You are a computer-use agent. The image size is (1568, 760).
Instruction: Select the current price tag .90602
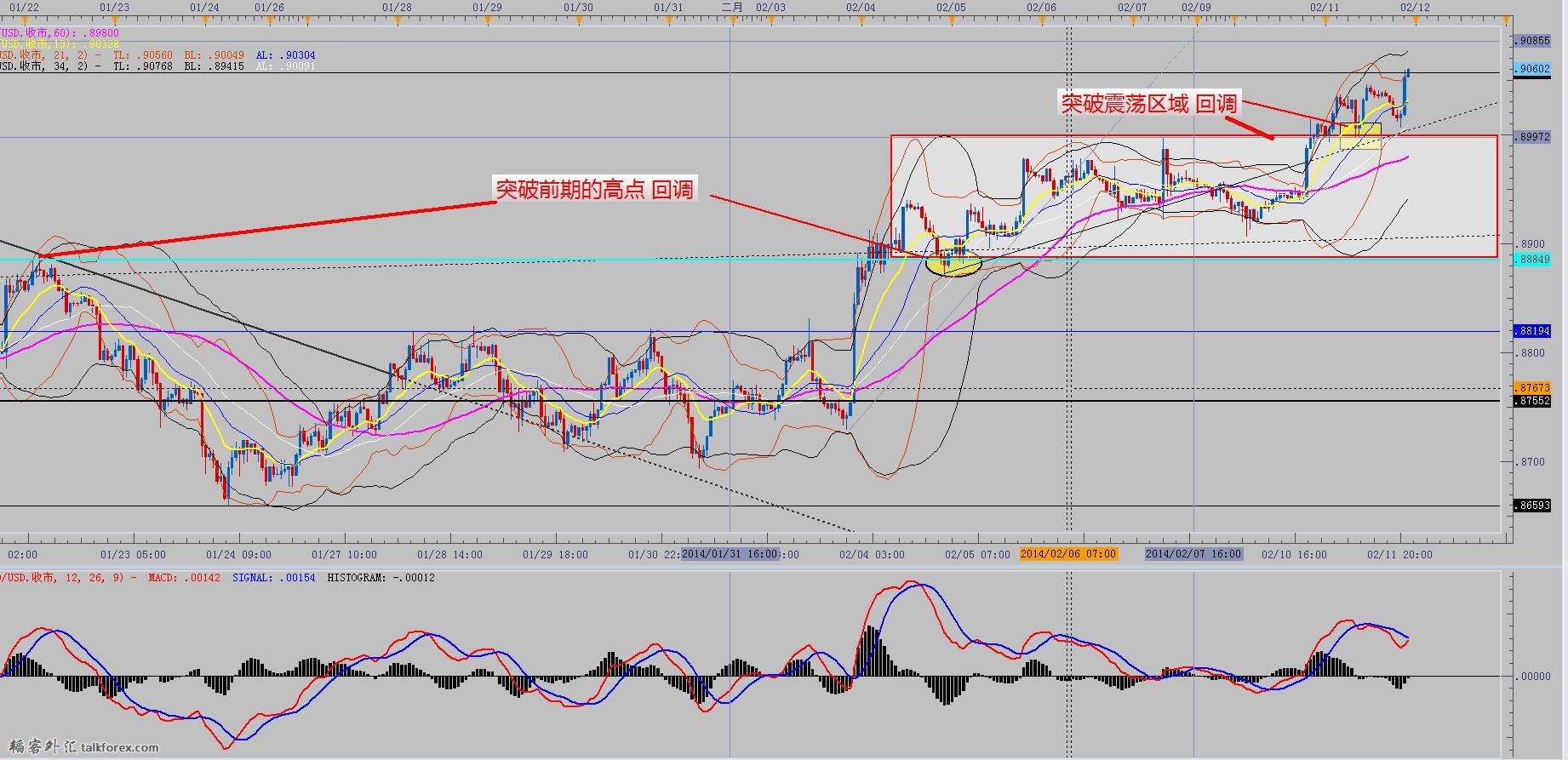(x=1533, y=70)
